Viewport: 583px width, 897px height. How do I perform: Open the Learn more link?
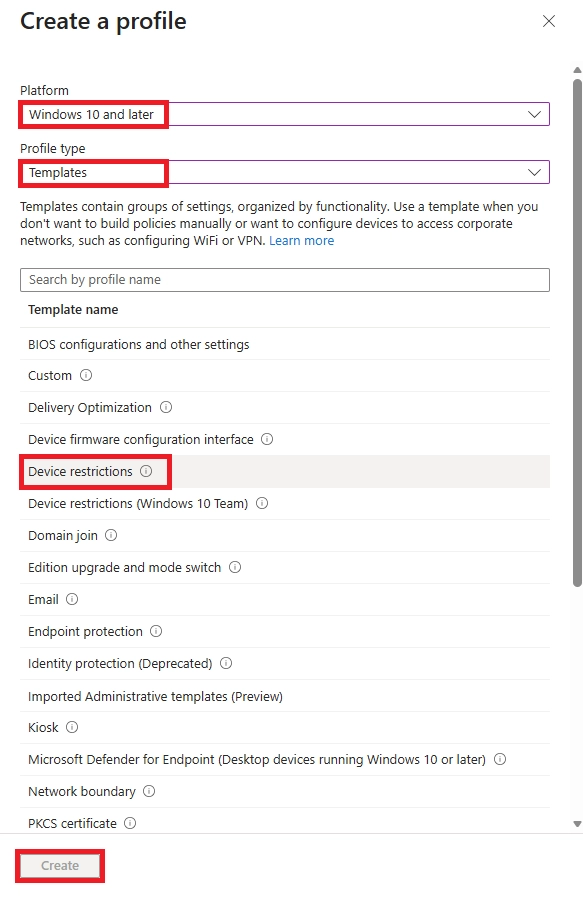[301, 240]
